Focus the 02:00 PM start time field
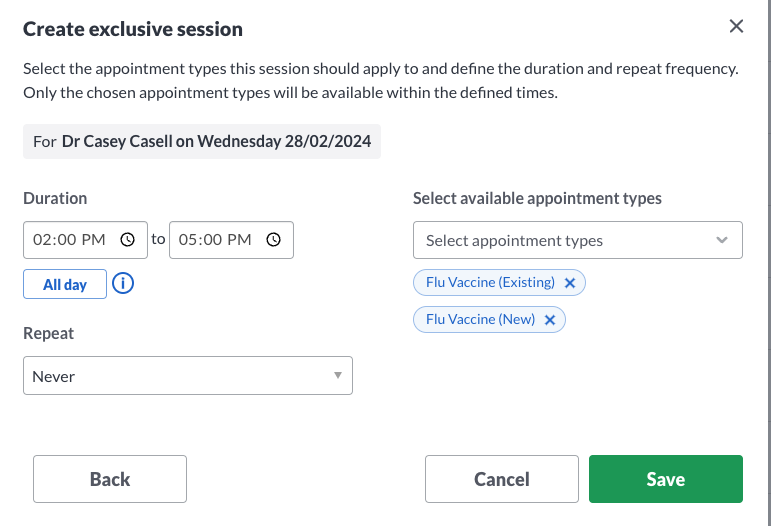Image resolution: width=771 pixels, height=526 pixels. [x=86, y=240]
